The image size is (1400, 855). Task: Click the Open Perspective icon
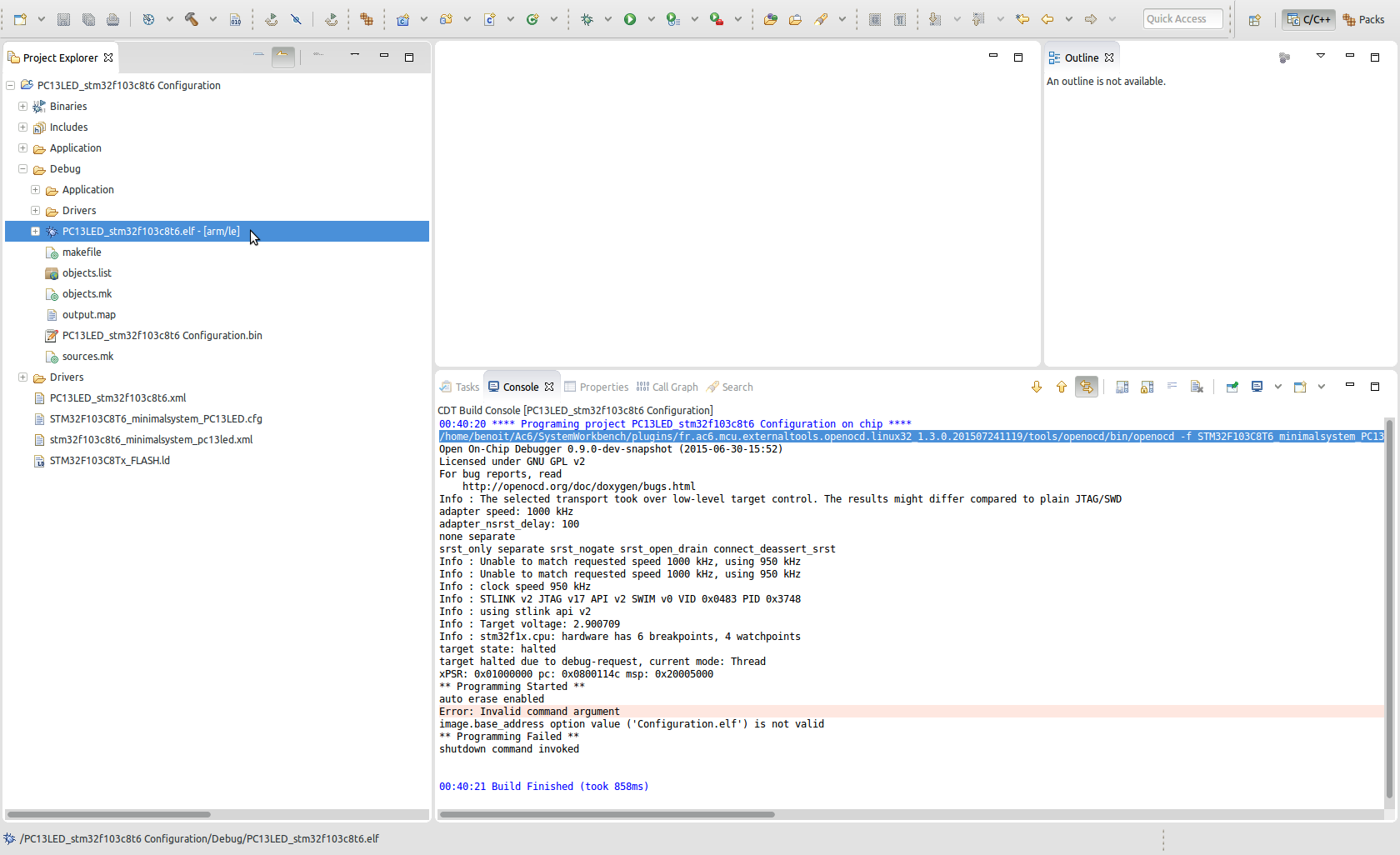click(x=1254, y=19)
